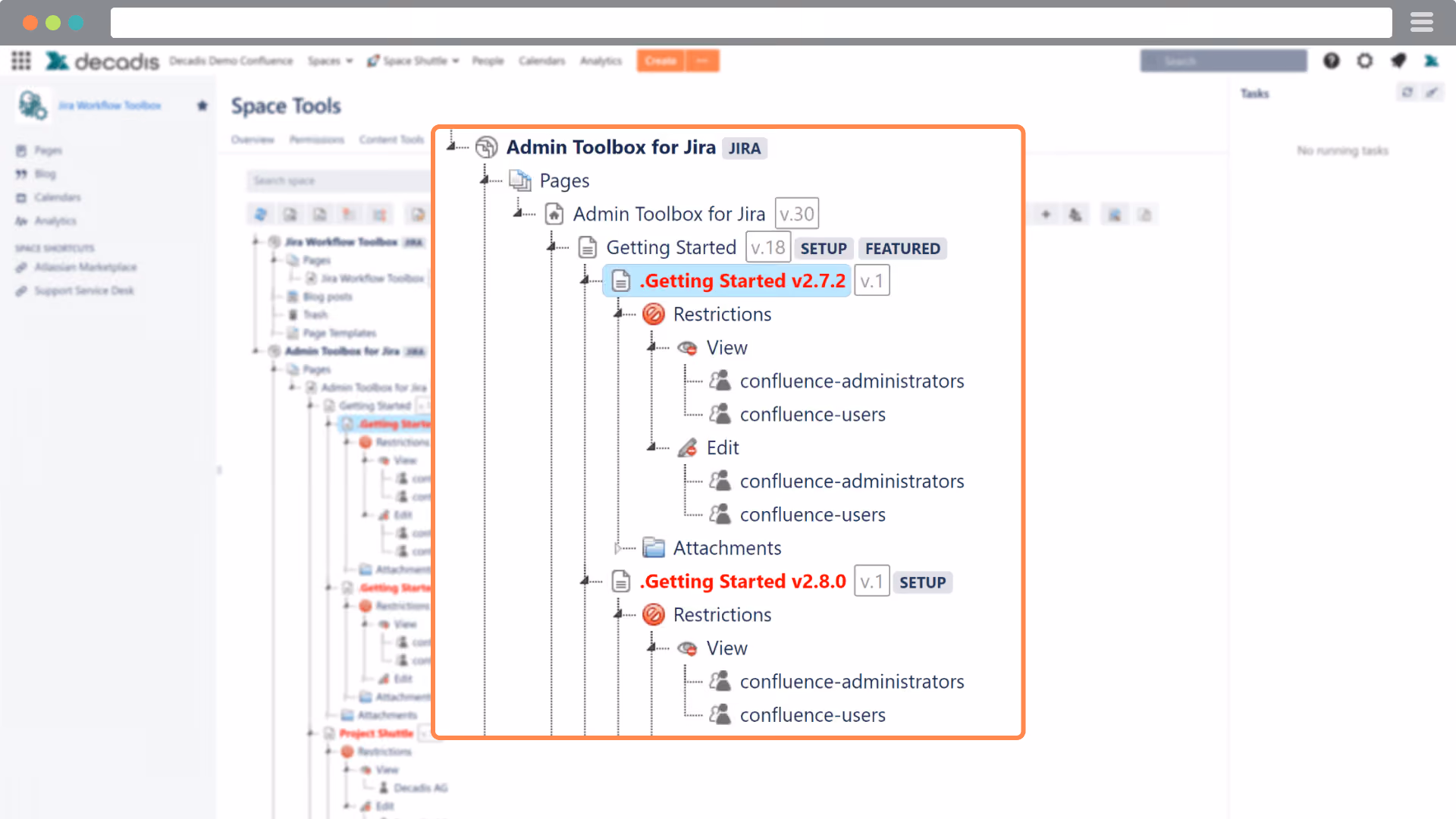Open the Space Shuttle dropdown menu
This screenshot has width=1456, height=819.
[x=413, y=61]
